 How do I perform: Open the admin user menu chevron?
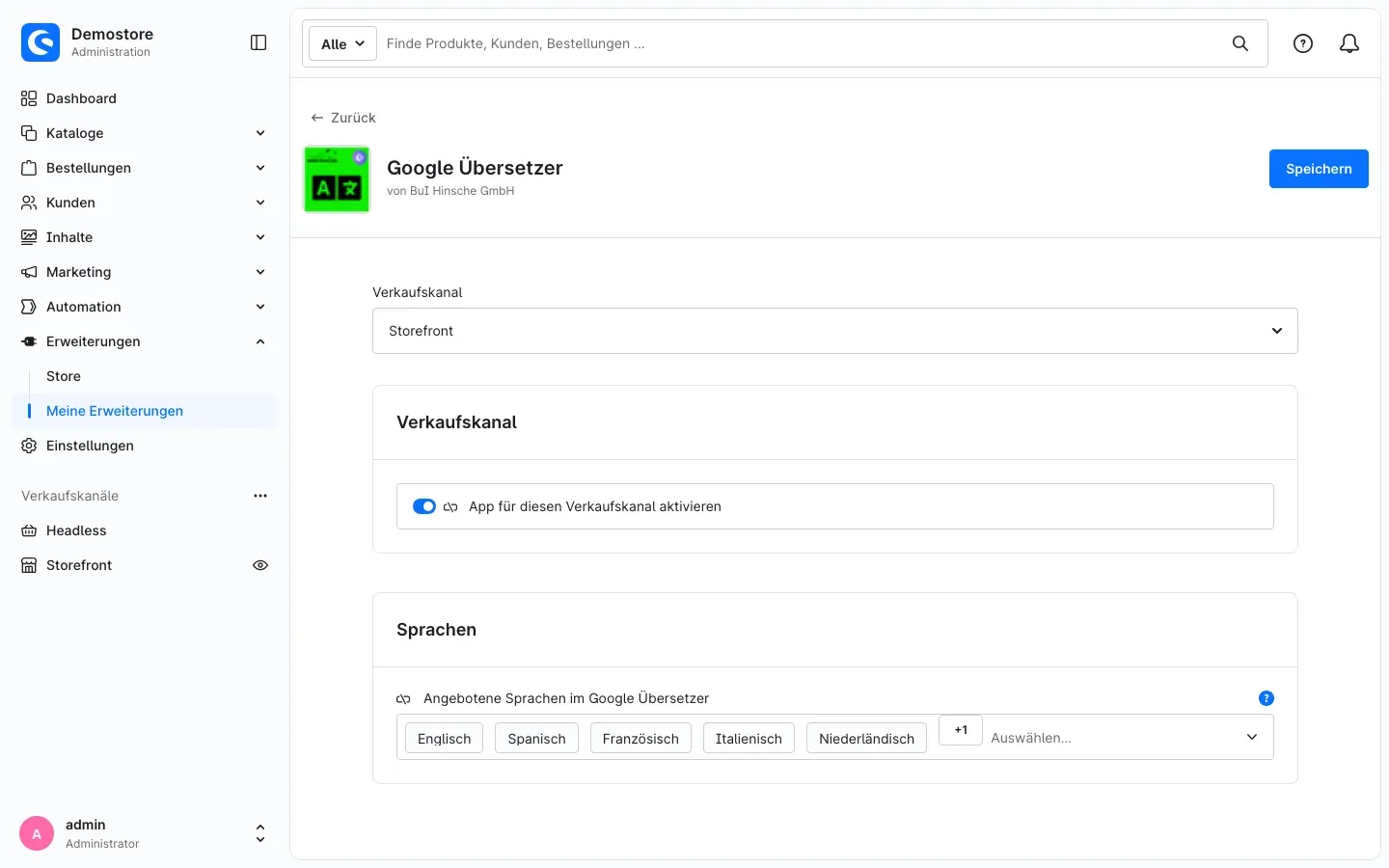tap(260, 834)
